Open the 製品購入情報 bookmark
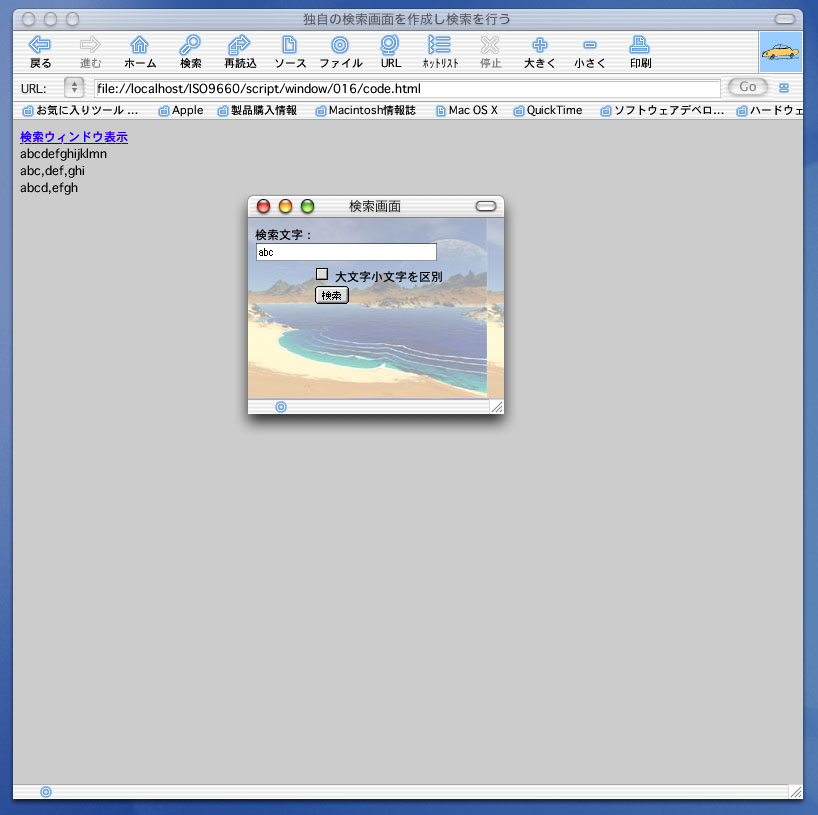 point(257,110)
